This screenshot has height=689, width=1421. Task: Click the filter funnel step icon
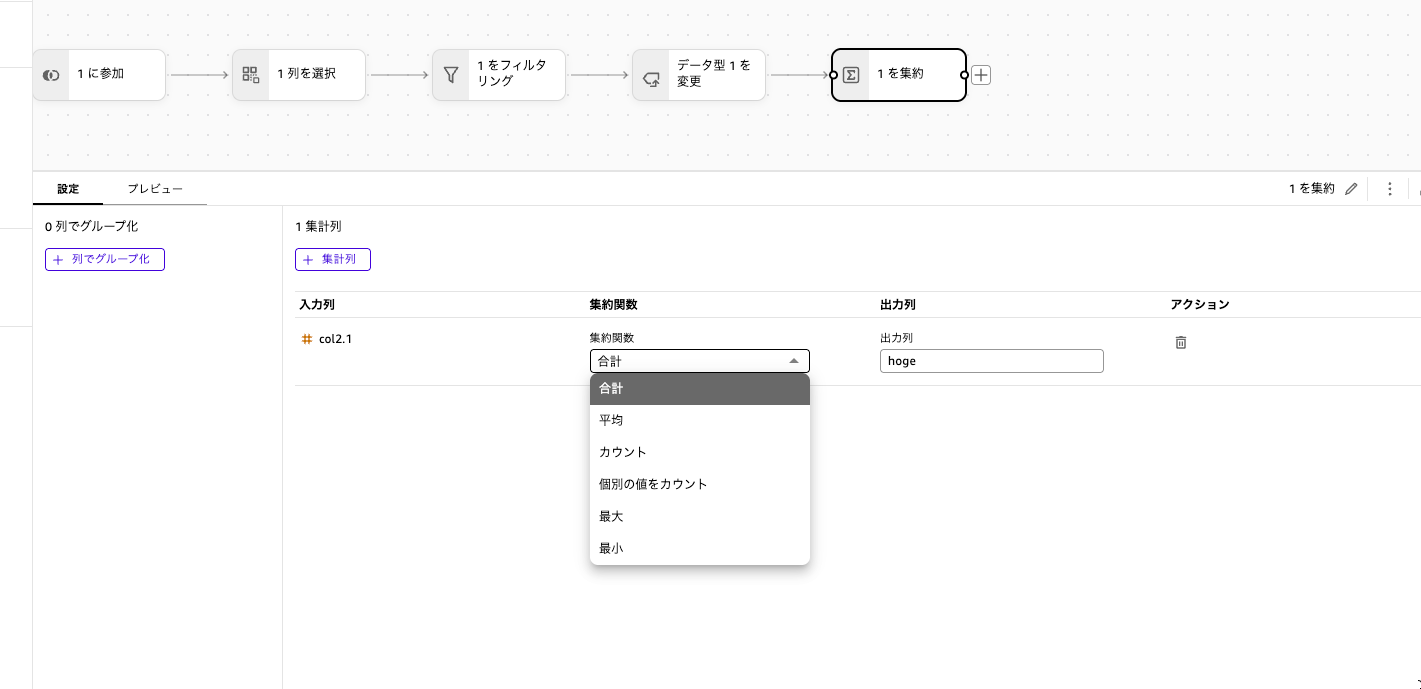pyautogui.click(x=451, y=75)
